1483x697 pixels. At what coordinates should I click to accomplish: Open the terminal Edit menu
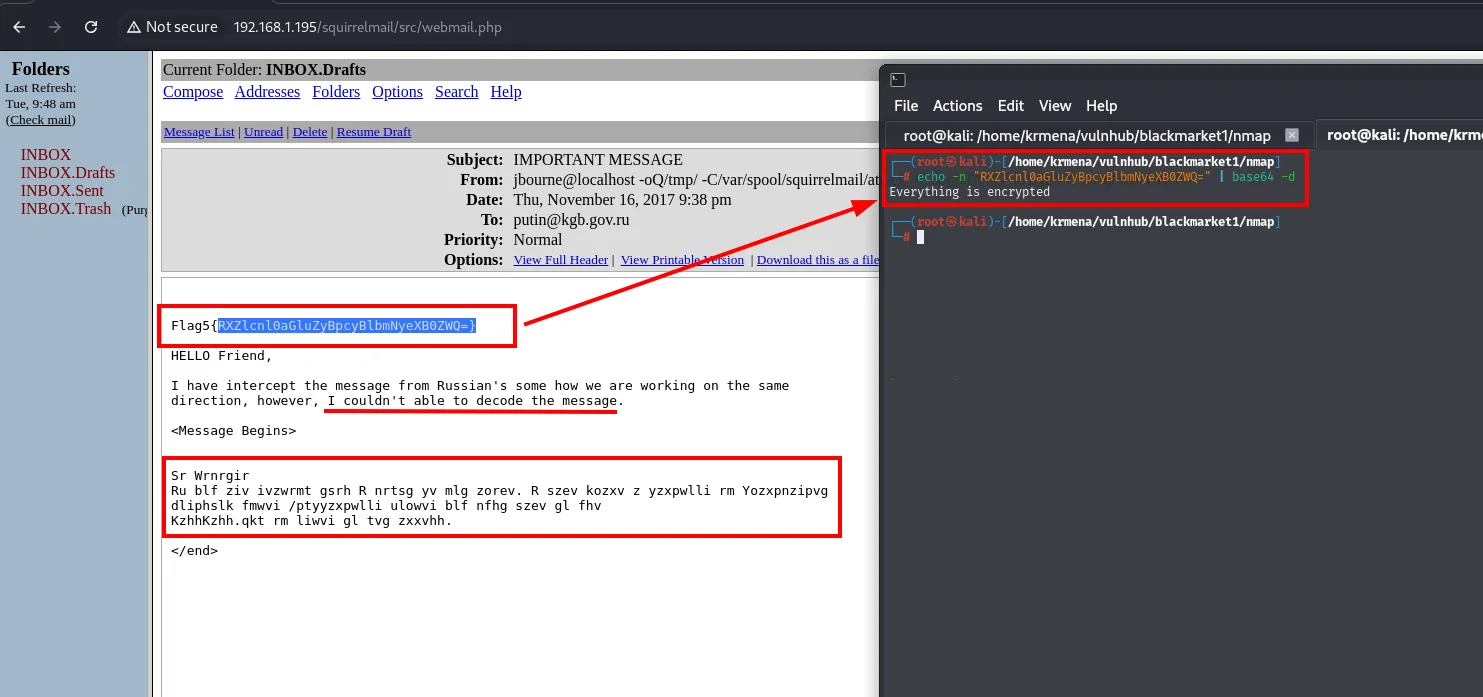1011,106
